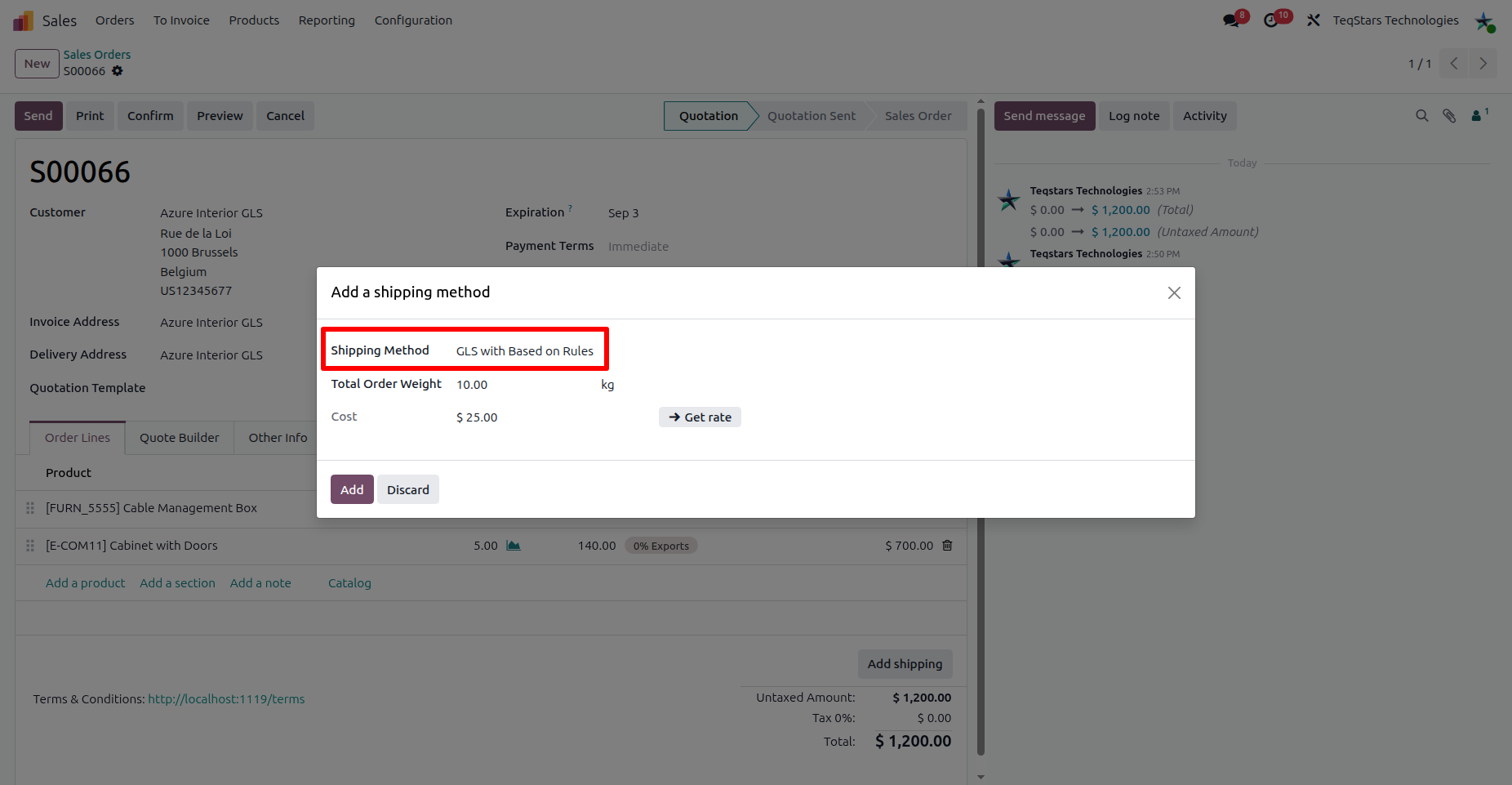
Task: Edit the Total Order Weight field
Action: coord(525,385)
